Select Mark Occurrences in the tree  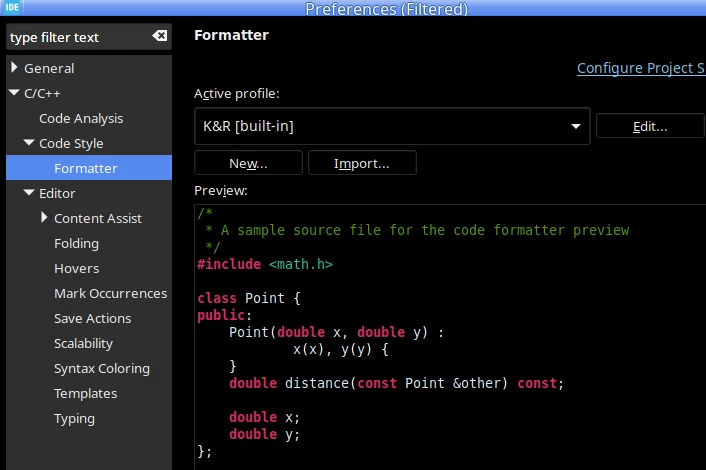pos(110,294)
